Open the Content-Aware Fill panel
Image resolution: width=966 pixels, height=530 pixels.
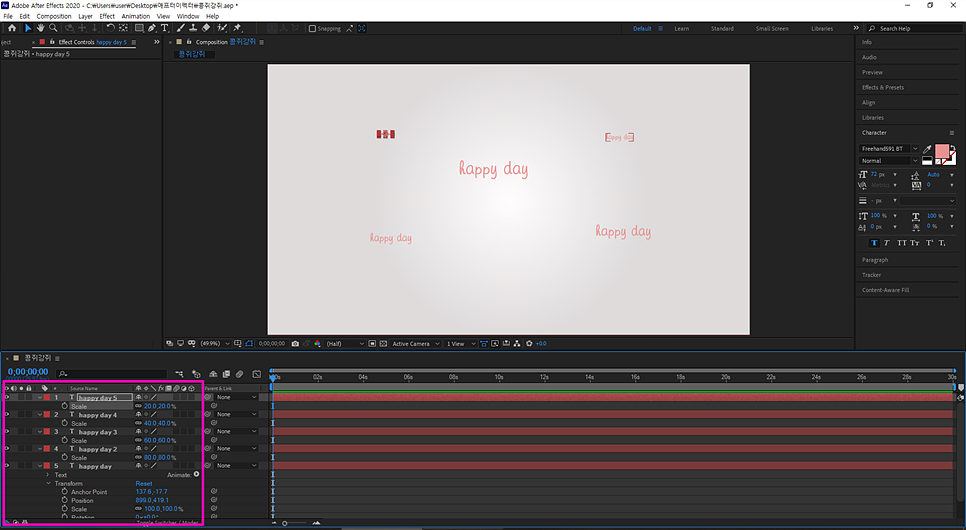point(885,290)
